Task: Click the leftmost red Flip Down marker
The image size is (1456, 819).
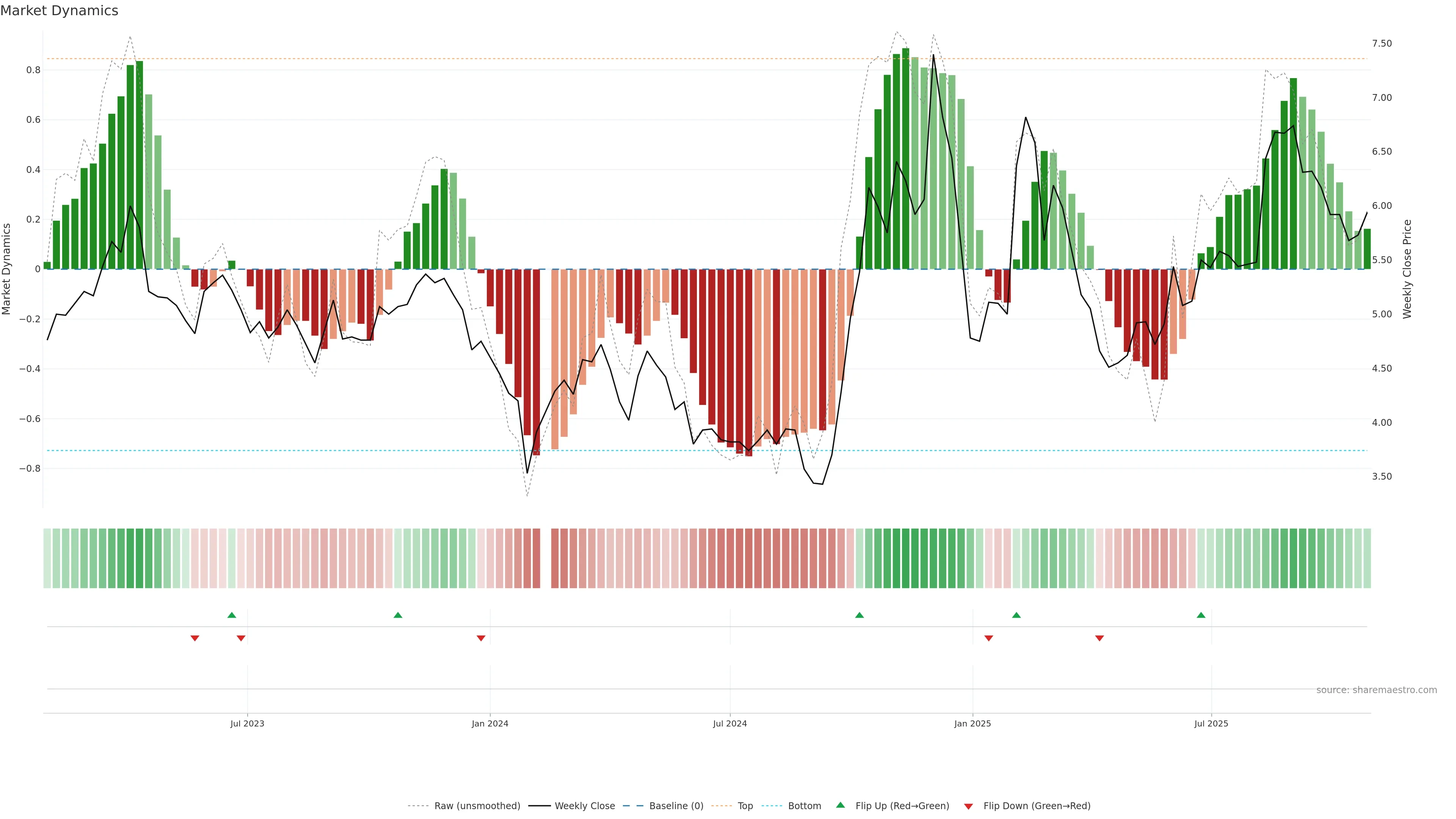Action: coord(195,638)
